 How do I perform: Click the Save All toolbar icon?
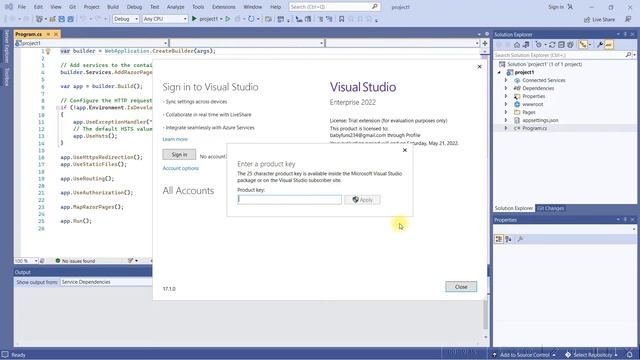pos(70,19)
